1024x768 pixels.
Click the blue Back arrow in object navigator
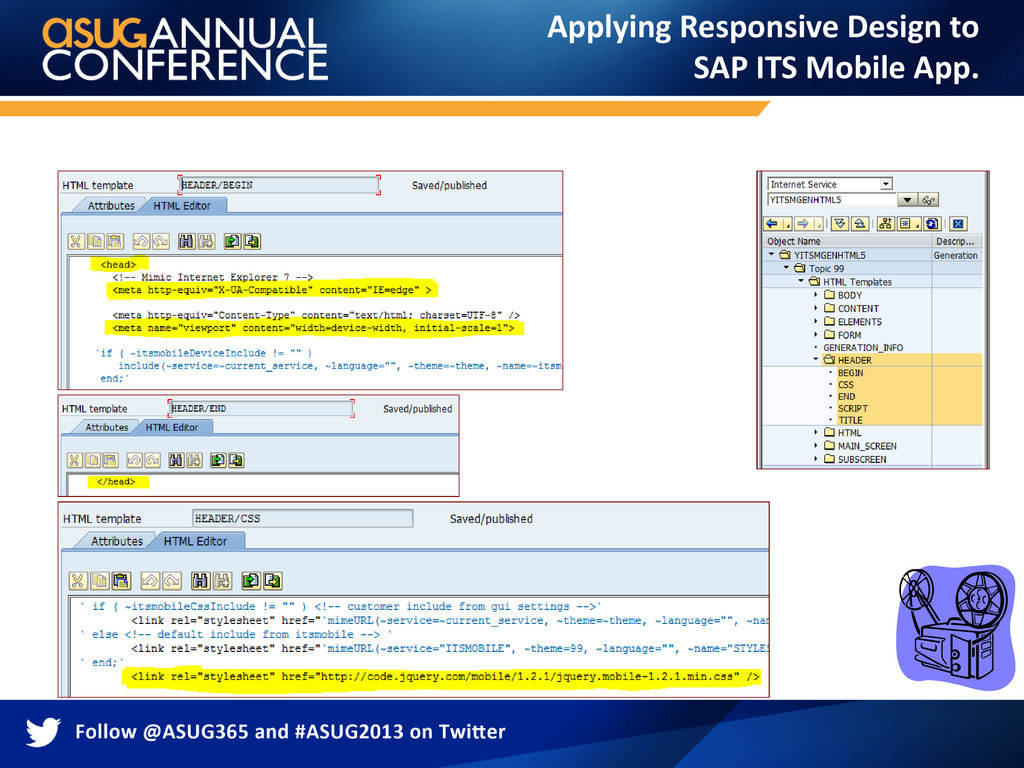(772, 224)
